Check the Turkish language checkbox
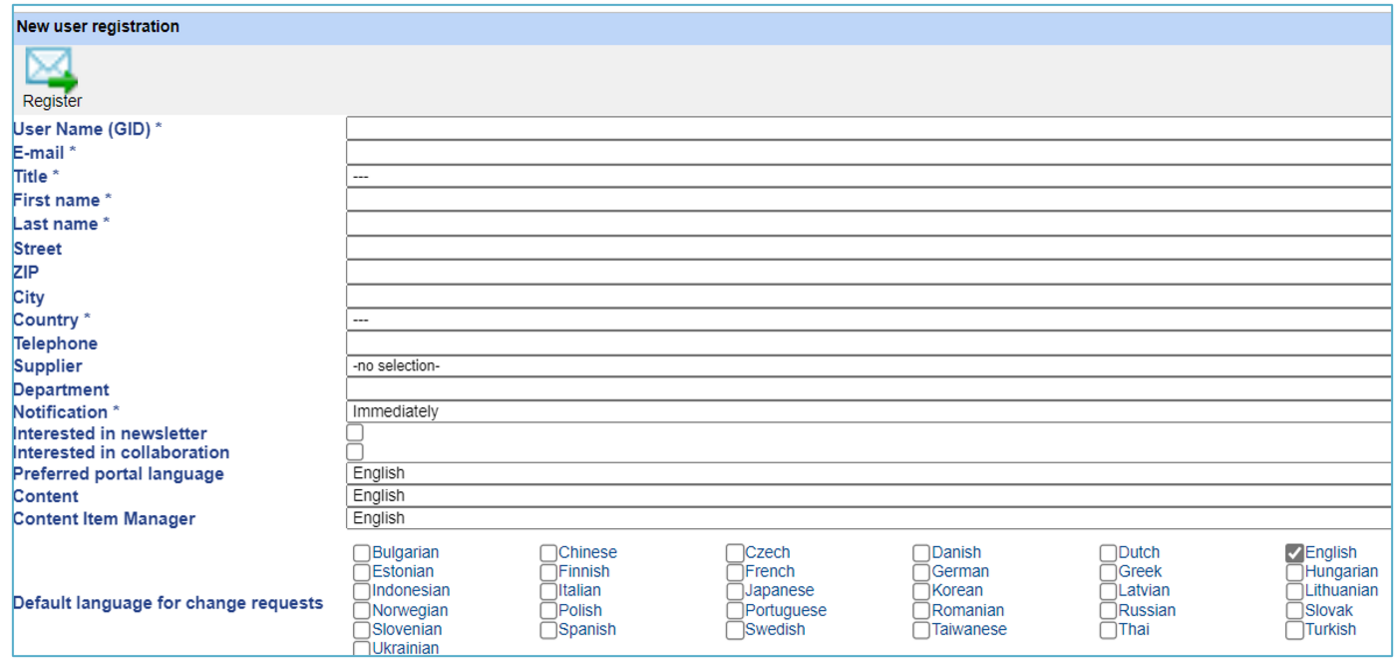The width and height of the screenshot is (1400, 660). coord(1295,630)
